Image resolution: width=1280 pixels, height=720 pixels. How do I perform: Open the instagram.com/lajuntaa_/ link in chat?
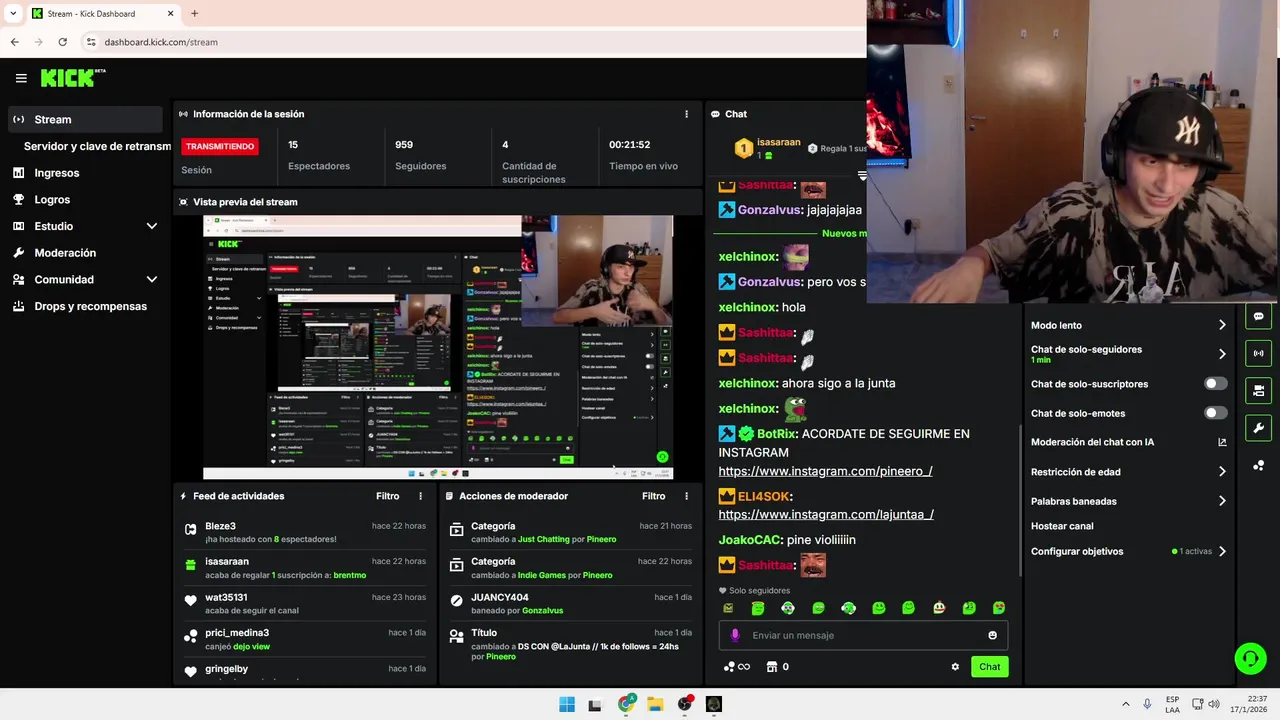[826, 515]
